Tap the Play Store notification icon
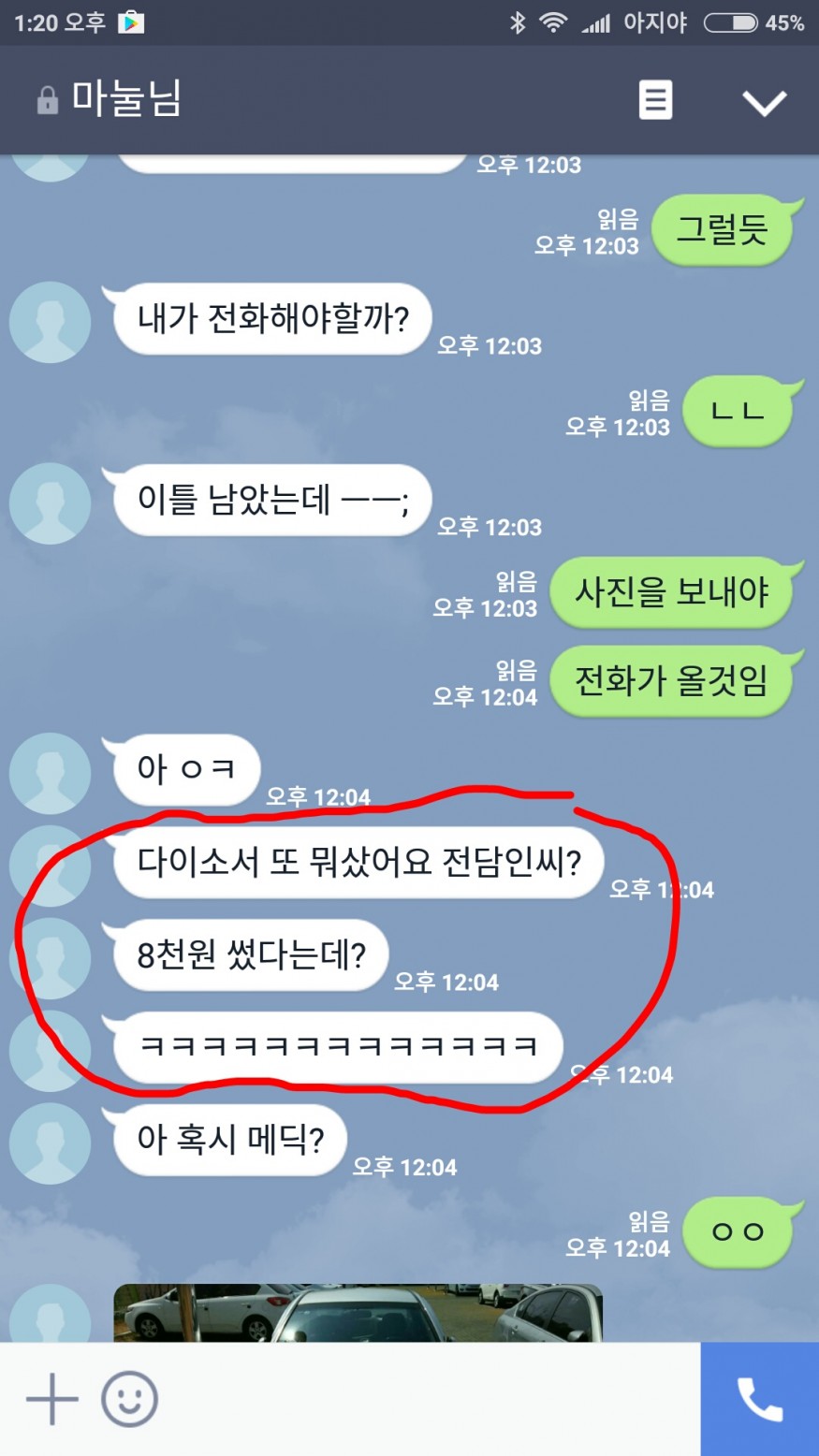The image size is (819, 1456). [131, 22]
